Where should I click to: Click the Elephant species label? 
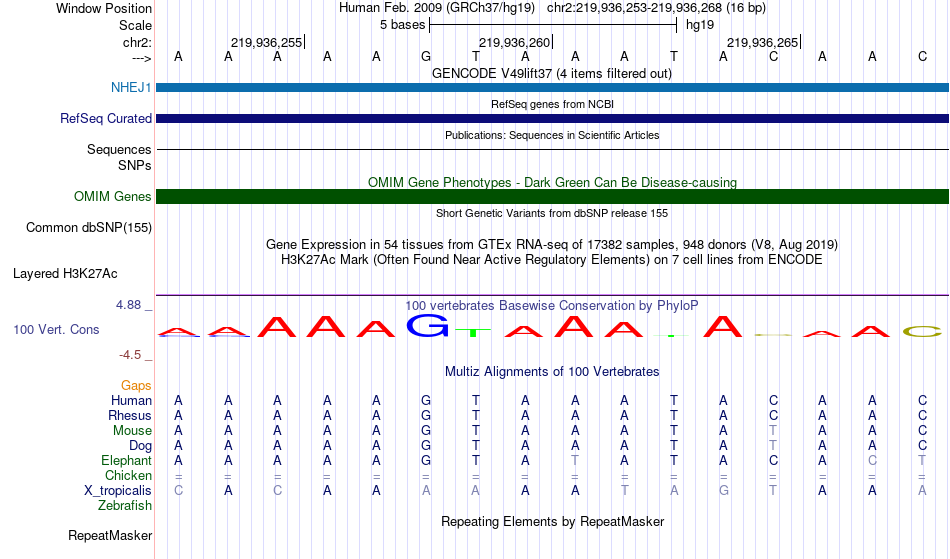point(127,461)
